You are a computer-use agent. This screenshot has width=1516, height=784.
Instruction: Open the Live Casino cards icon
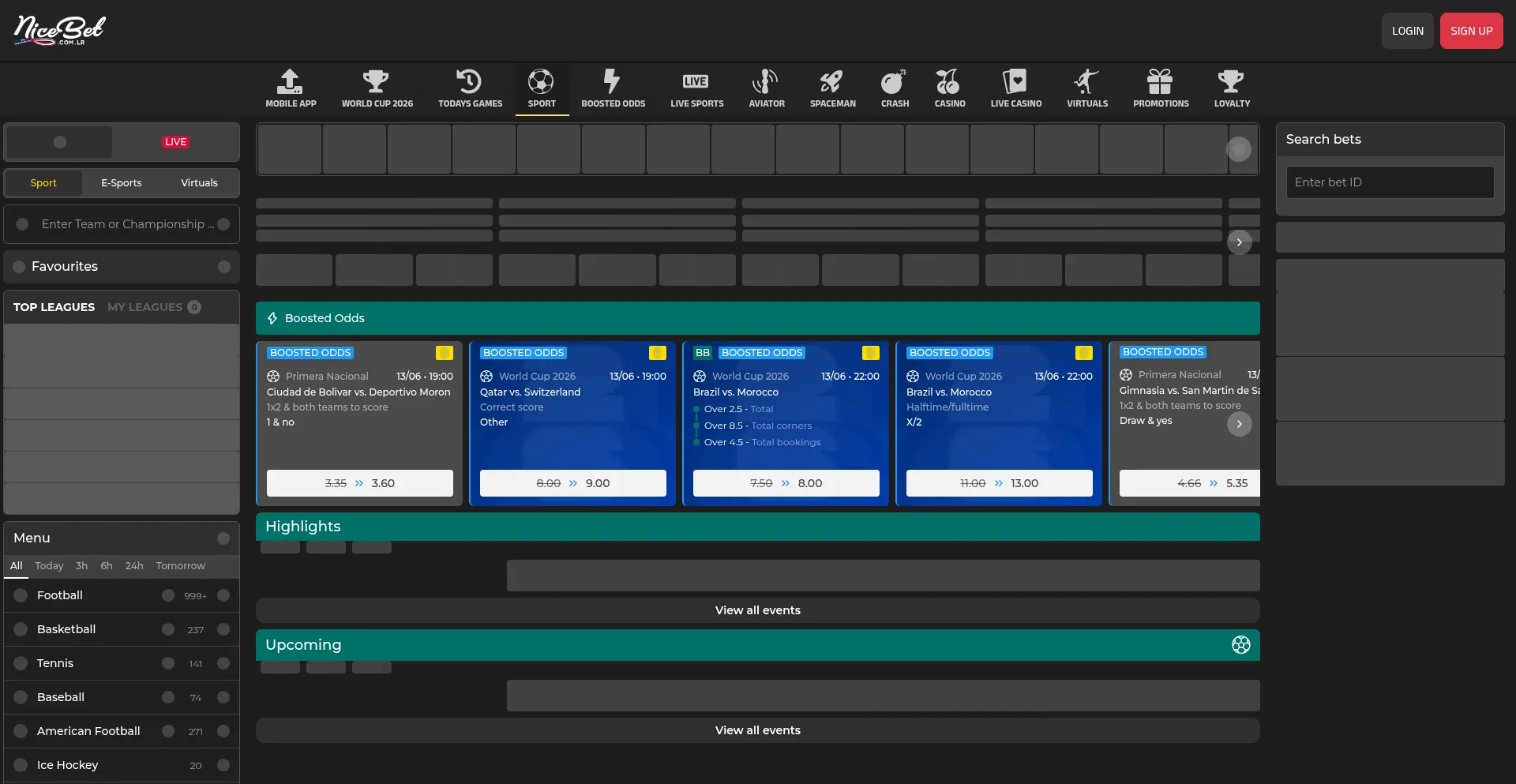tap(1015, 81)
